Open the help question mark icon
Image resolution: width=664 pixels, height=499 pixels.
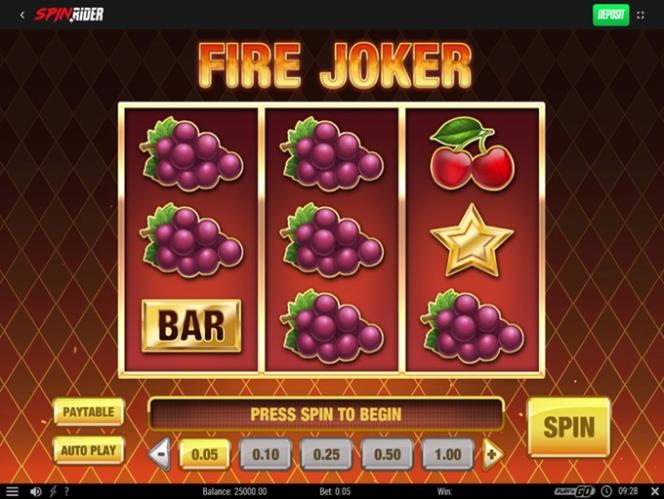pos(66,491)
